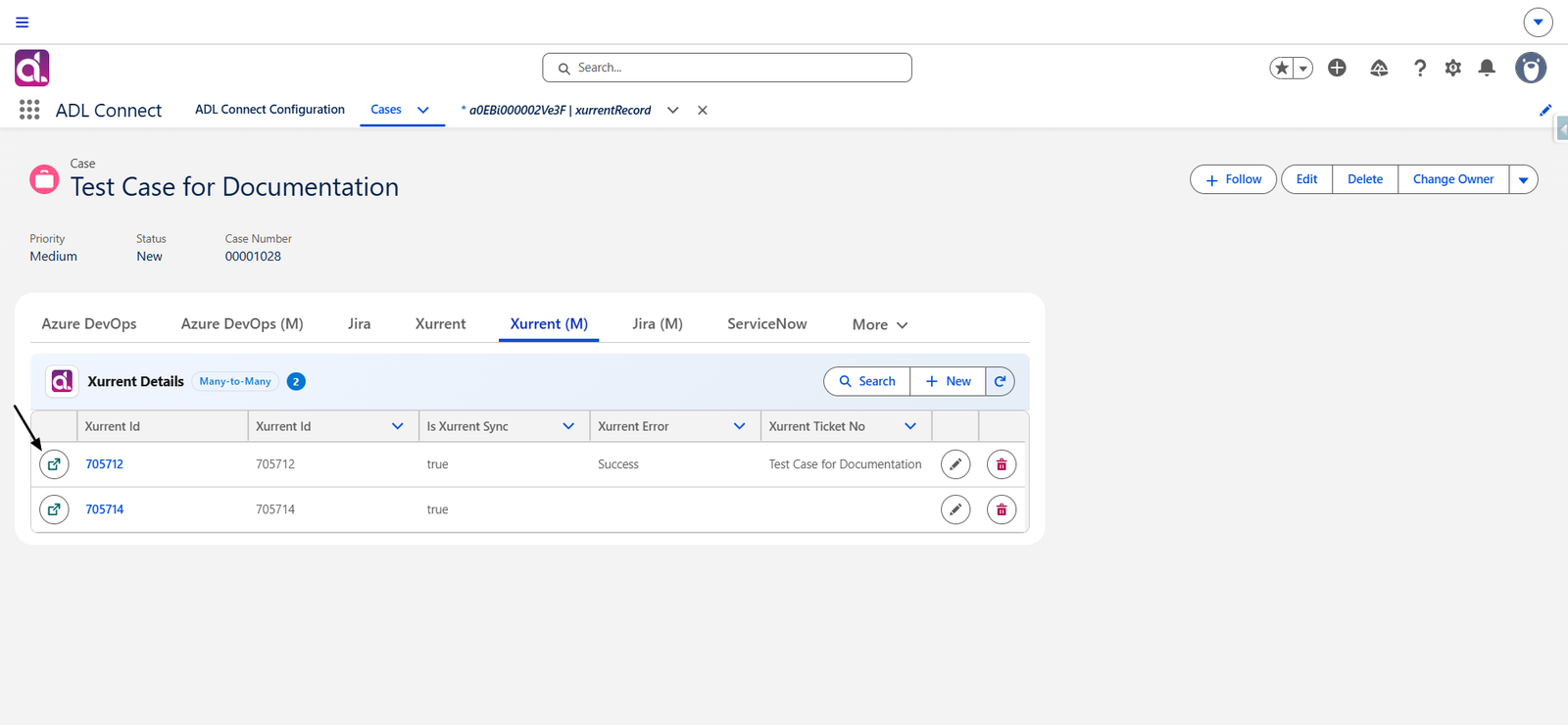The image size is (1568, 725).
Task: Click the first Xurrent Id column header
Action: tap(162, 426)
